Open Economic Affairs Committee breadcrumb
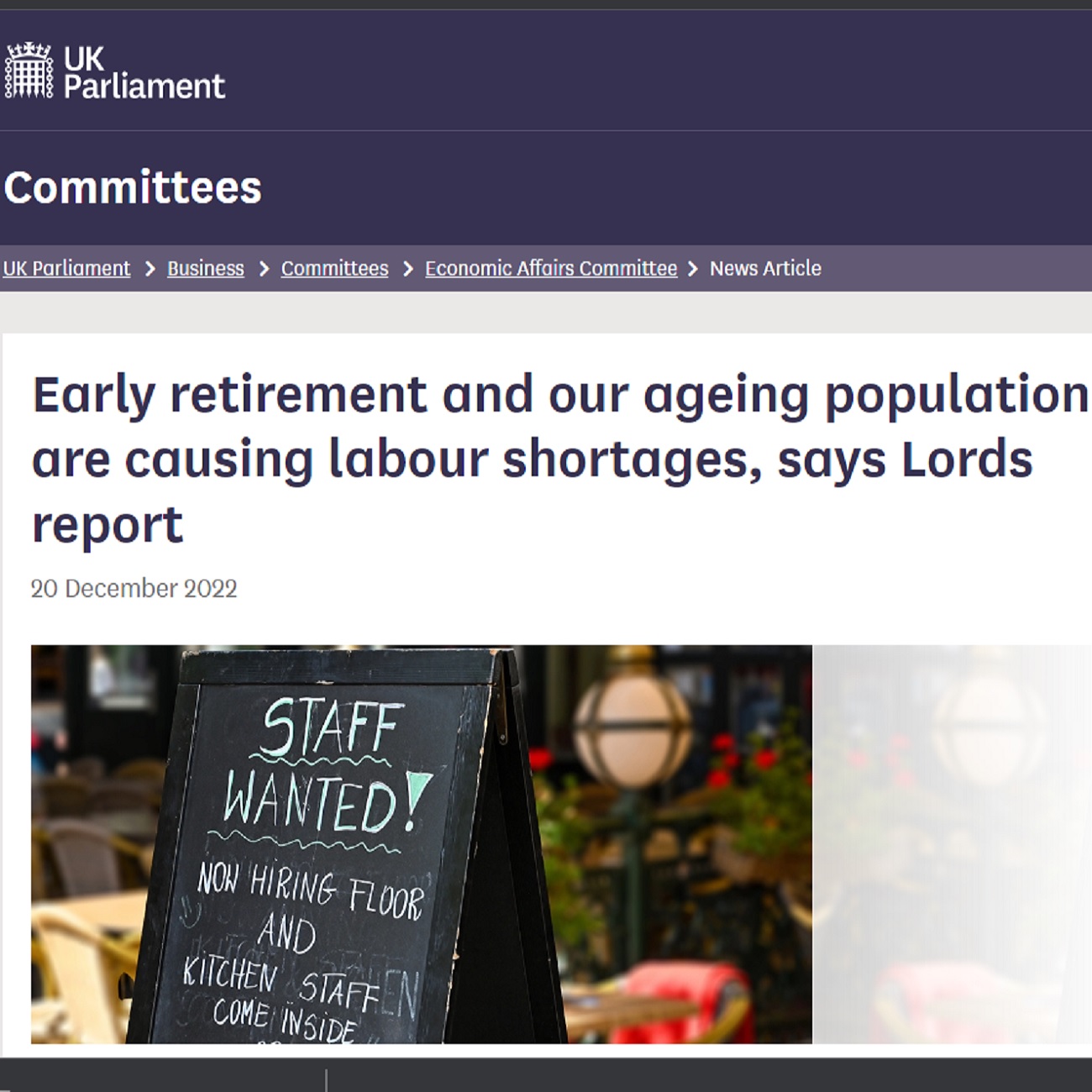 coord(550,269)
